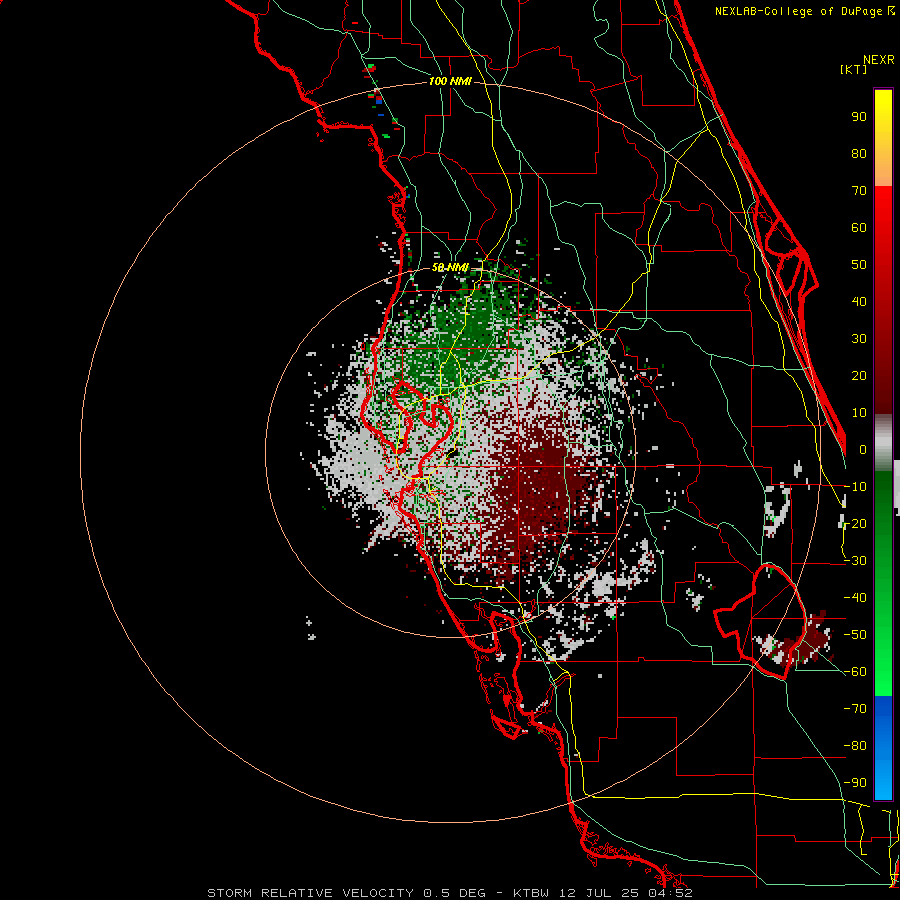
Task: Click the positive 80 value on velocity scale
Action: 859,154
